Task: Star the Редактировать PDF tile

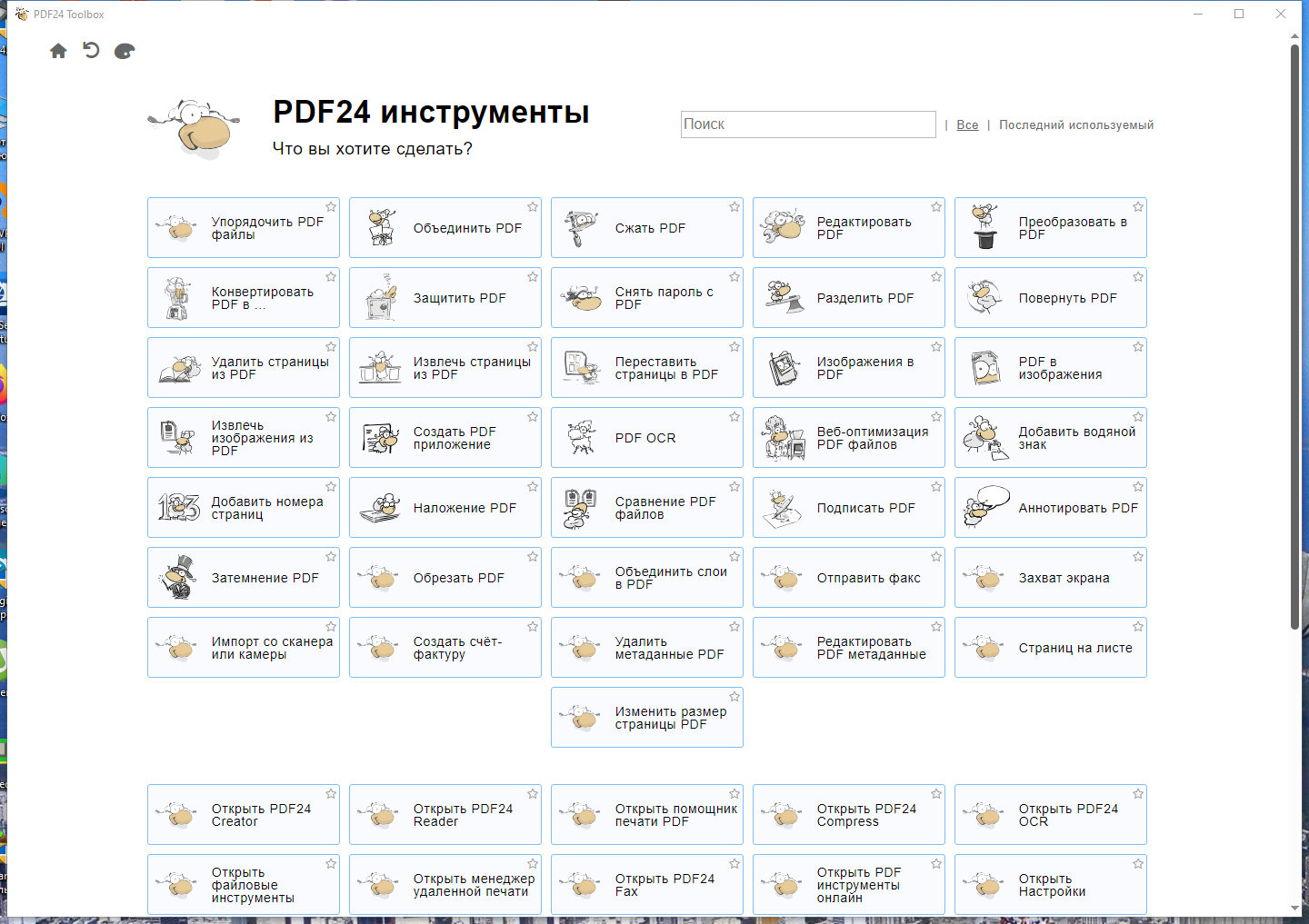Action: tap(936, 207)
